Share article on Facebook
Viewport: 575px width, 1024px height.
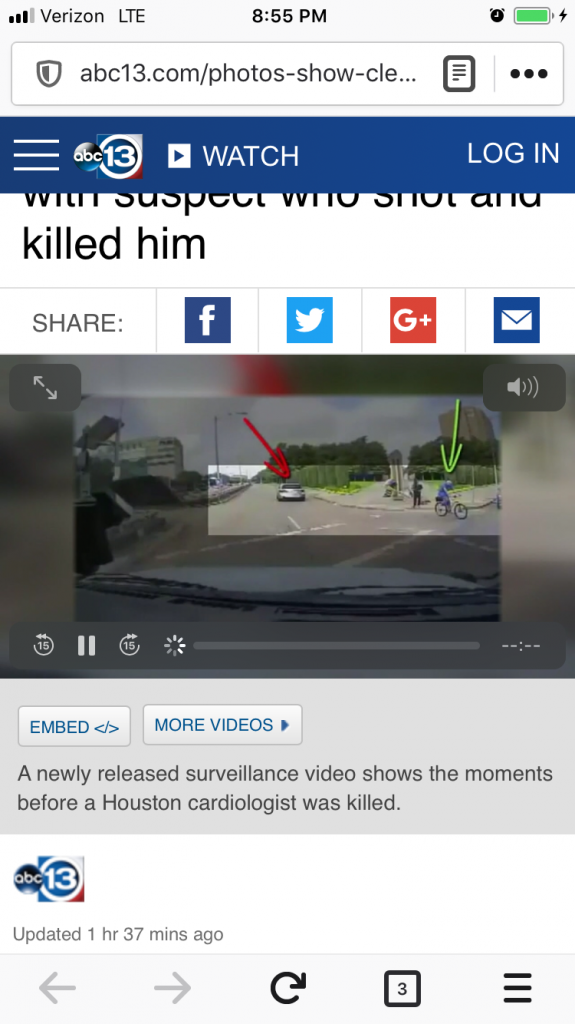coord(208,320)
